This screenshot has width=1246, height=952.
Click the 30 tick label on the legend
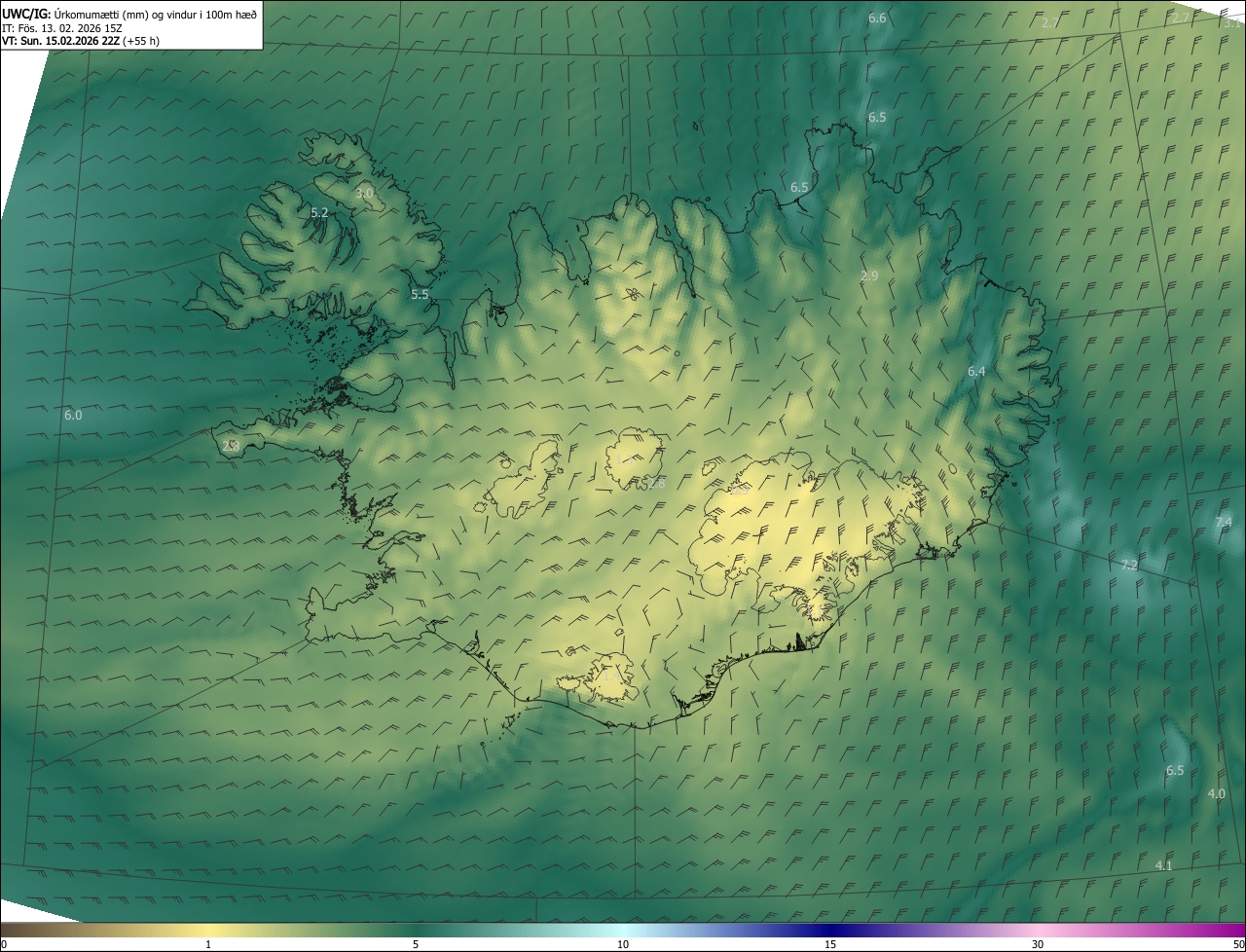pyautogui.click(x=1038, y=944)
